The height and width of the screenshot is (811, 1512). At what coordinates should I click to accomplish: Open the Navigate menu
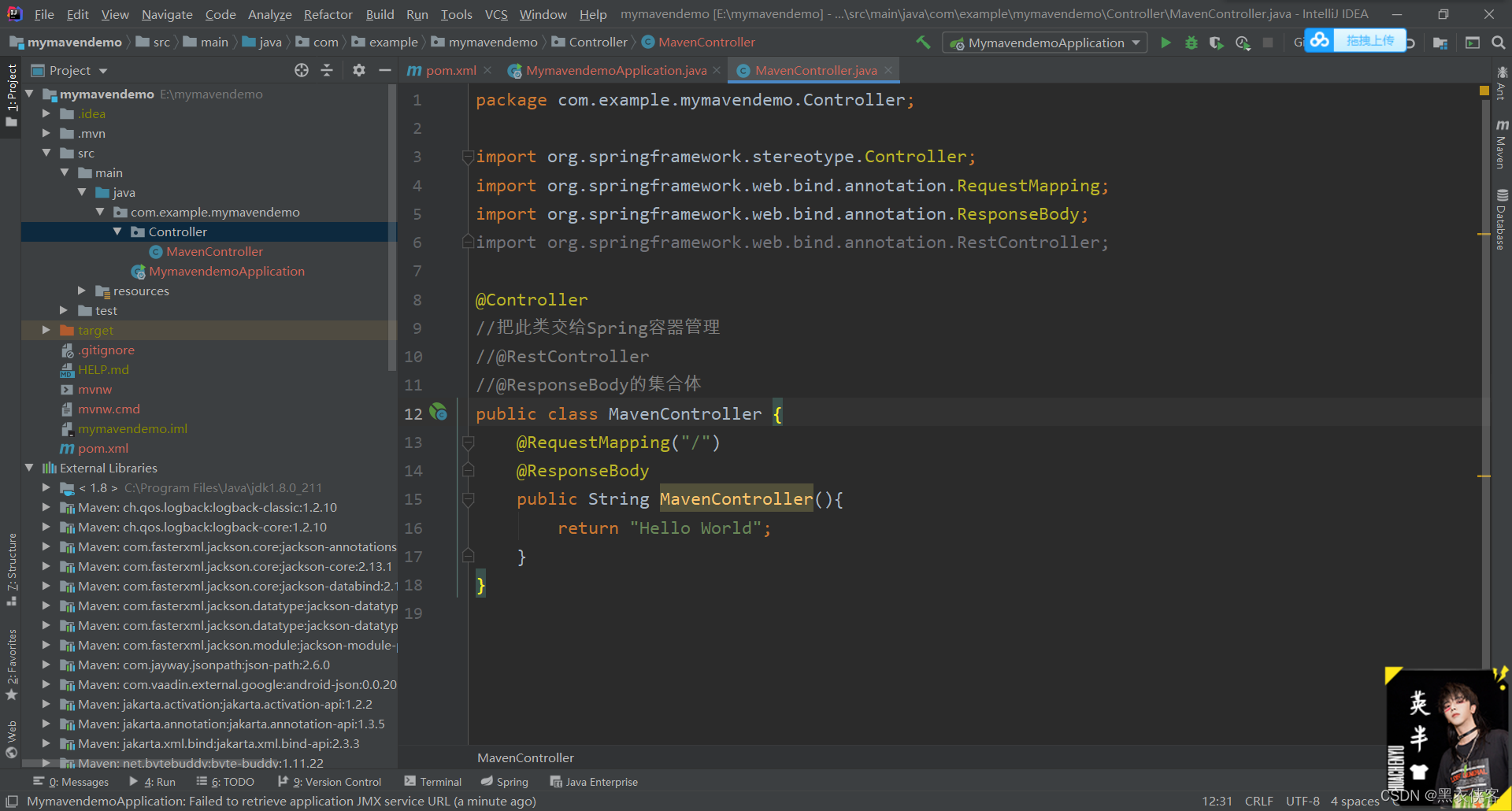[167, 14]
